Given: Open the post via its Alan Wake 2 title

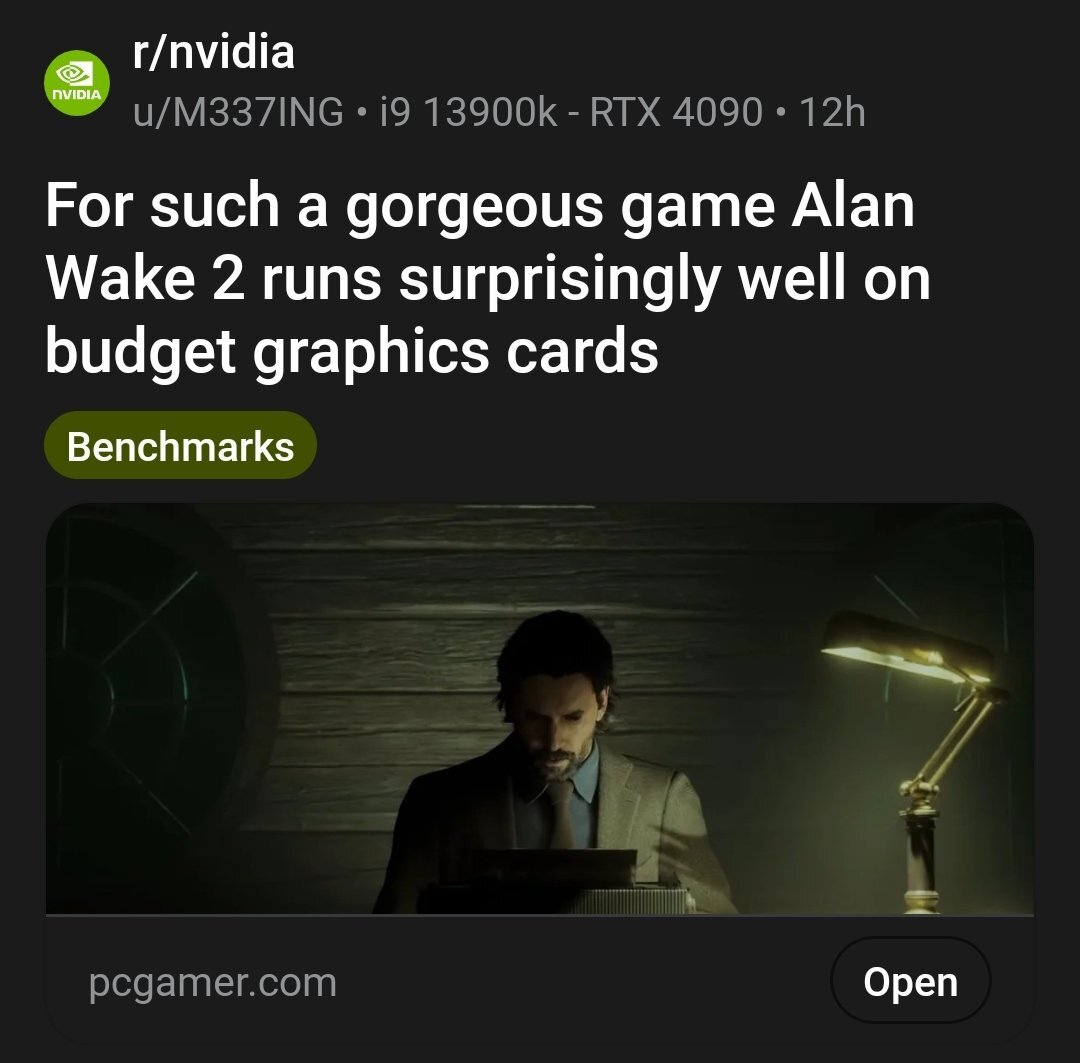Looking at the screenshot, I should tap(488, 278).
